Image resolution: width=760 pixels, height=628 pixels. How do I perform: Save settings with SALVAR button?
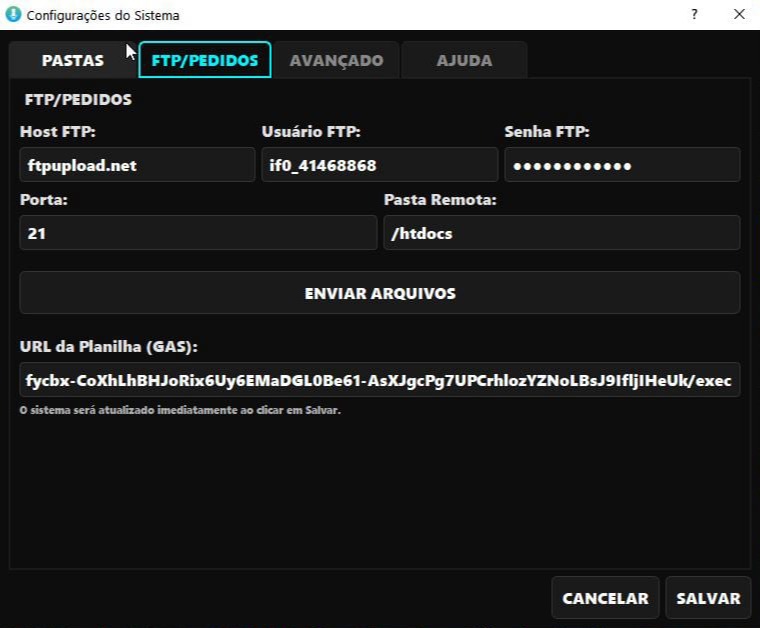pos(708,598)
